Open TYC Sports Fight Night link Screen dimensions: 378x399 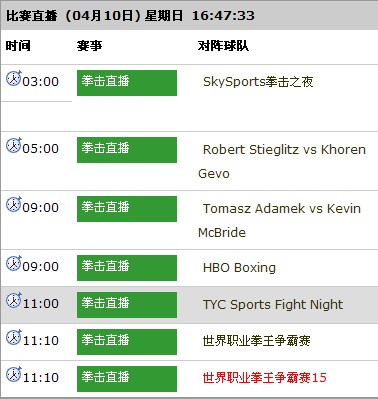coord(273,305)
